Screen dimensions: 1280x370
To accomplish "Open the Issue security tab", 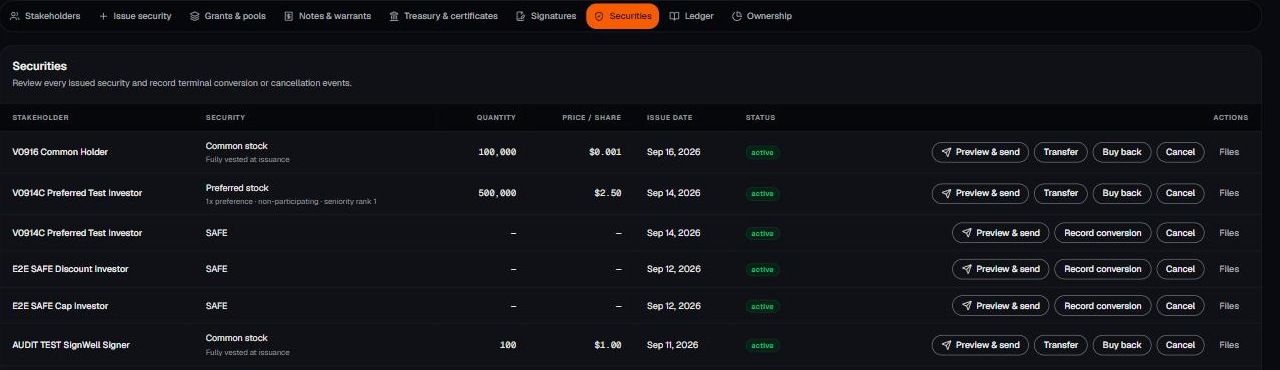I will 135,16.
